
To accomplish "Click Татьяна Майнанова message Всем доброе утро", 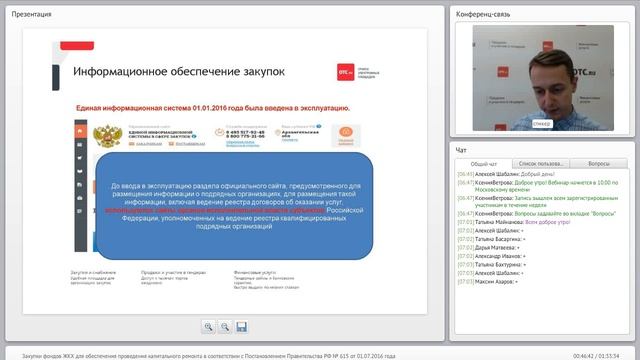I will 513,222.
